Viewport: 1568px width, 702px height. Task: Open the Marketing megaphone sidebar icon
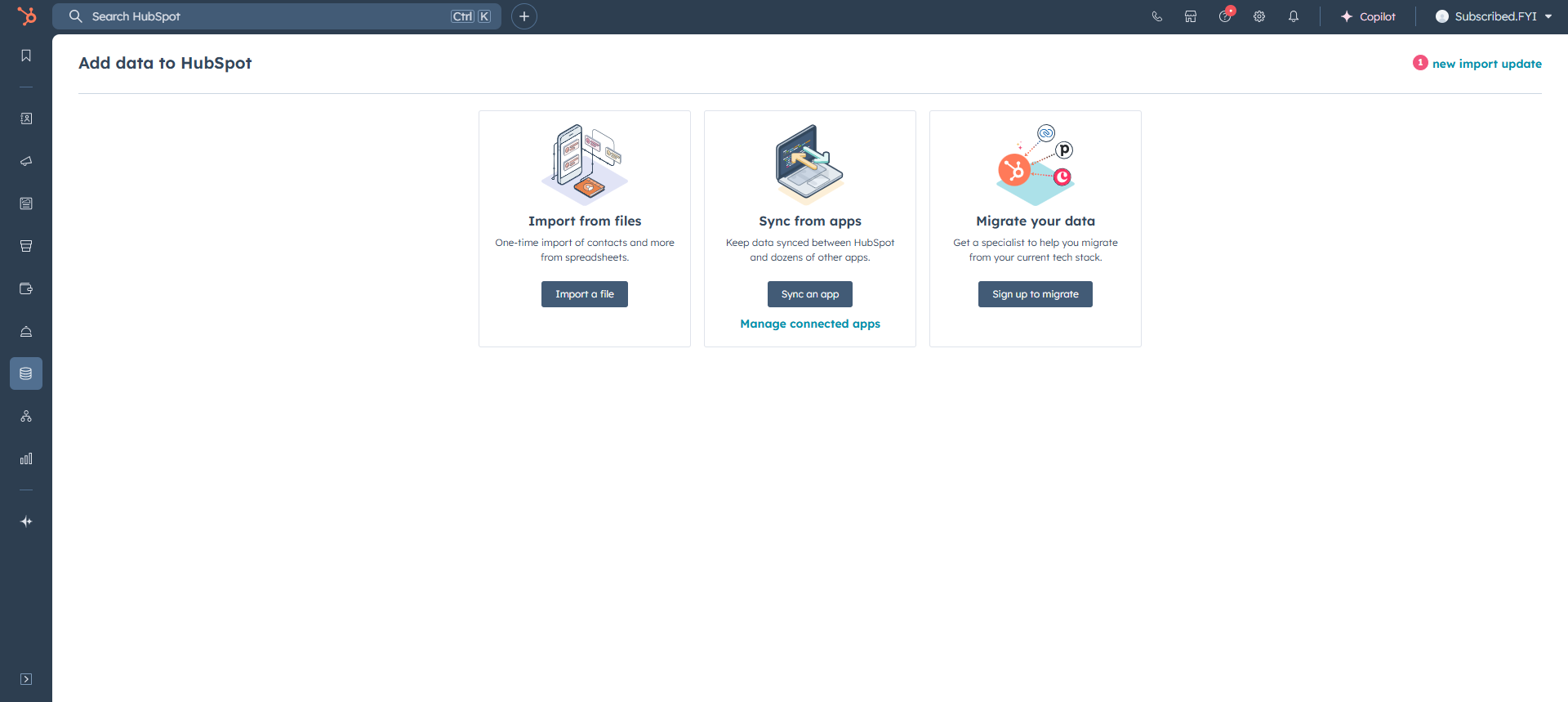26,161
